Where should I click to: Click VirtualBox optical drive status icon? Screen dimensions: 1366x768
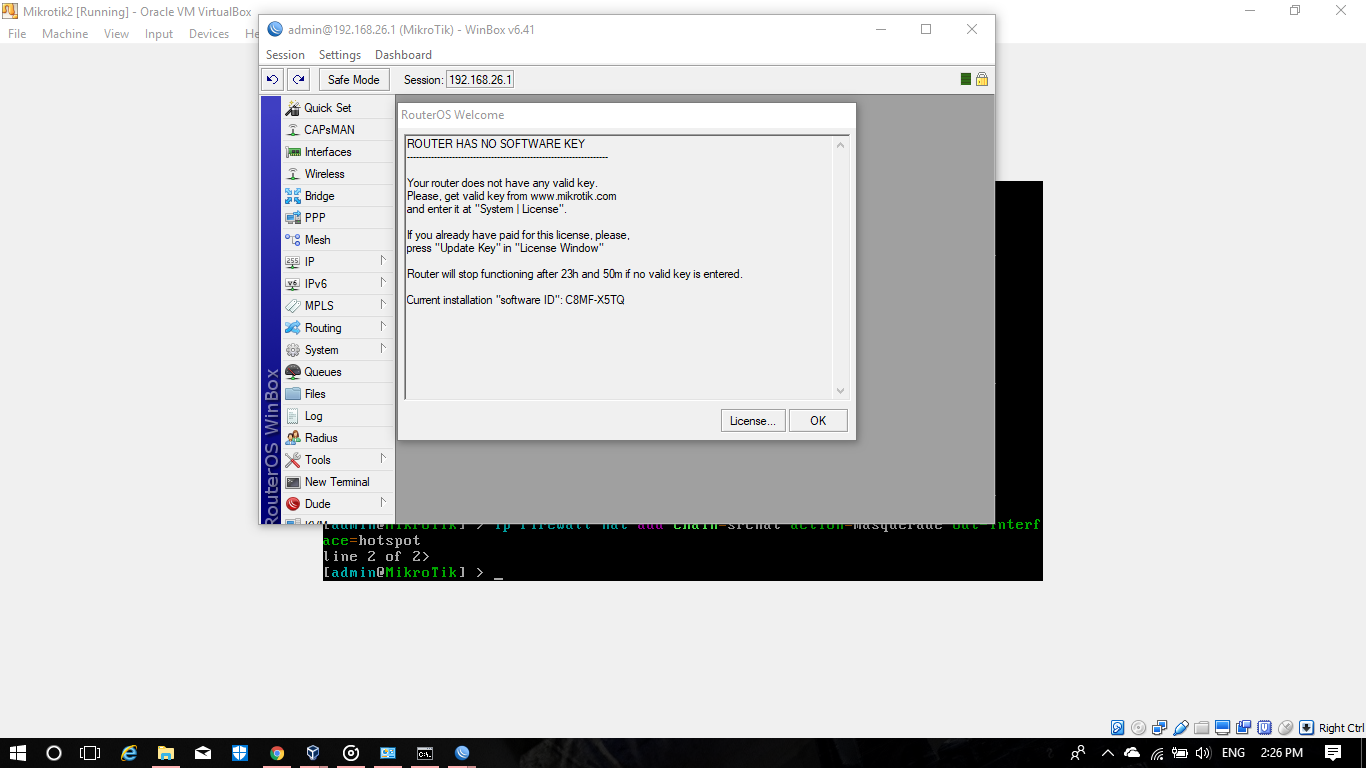tap(1138, 728)
